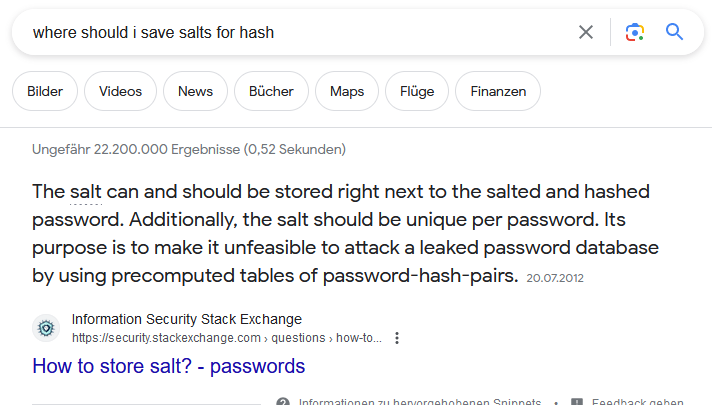Open the Maps filter
This screenshot has height=405, width=712.
[347, 91]
